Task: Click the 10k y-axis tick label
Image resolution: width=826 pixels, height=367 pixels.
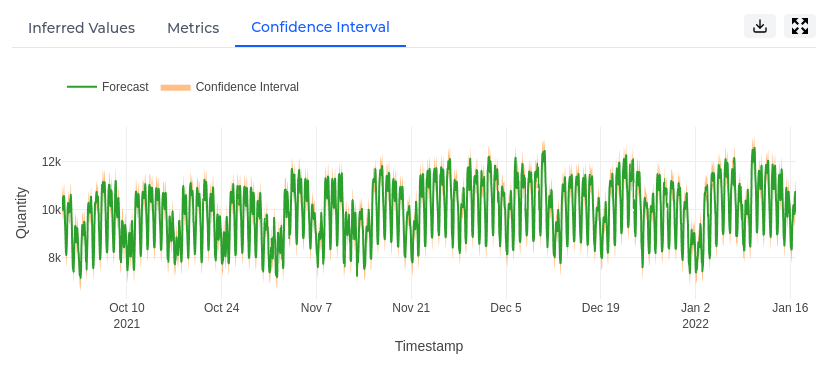Action: (51, 210)
